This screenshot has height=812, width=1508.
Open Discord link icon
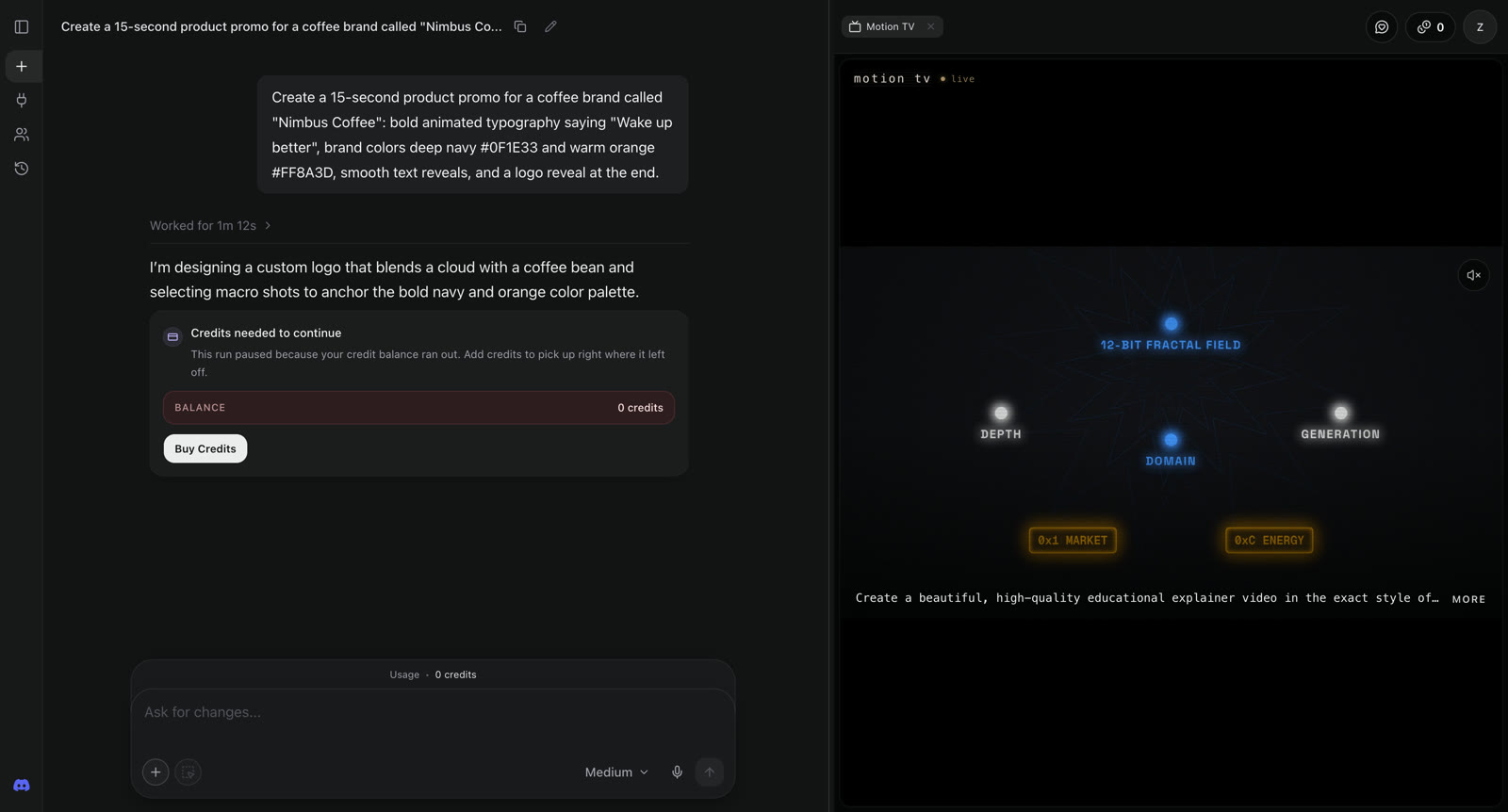22,786
